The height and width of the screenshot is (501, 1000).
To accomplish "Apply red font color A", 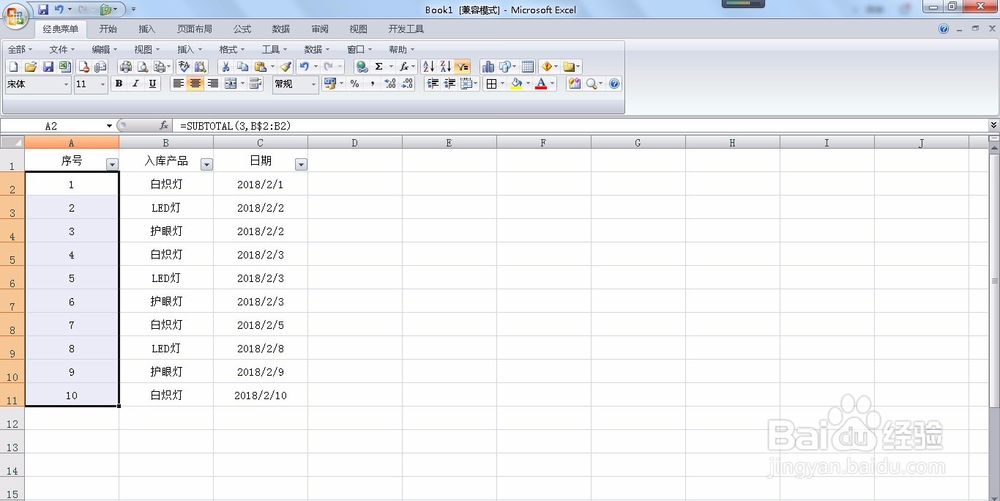I will point(541,84).
